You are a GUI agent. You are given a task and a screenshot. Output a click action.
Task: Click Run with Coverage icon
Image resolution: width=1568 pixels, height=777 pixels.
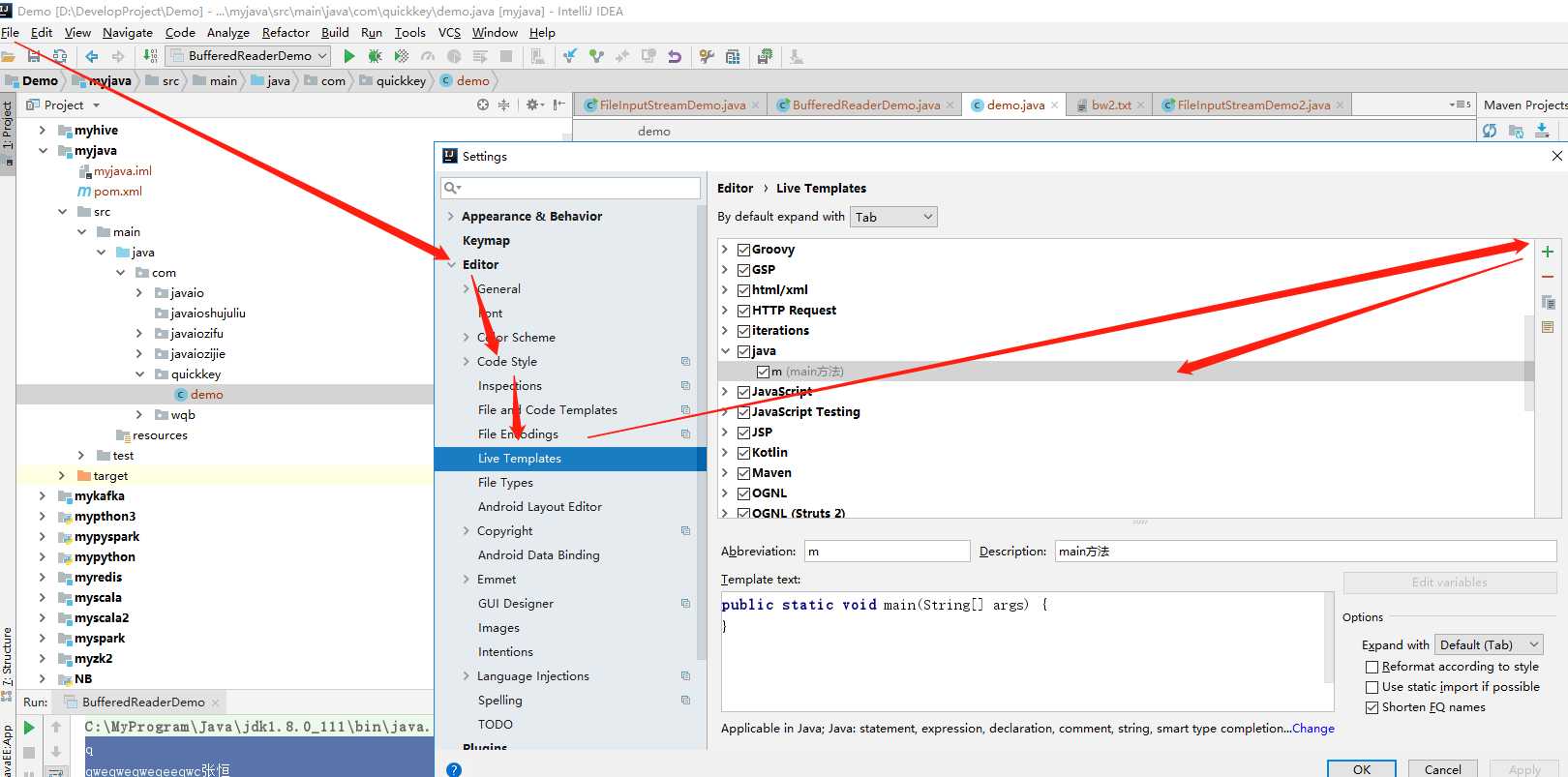tap(402, 56)
